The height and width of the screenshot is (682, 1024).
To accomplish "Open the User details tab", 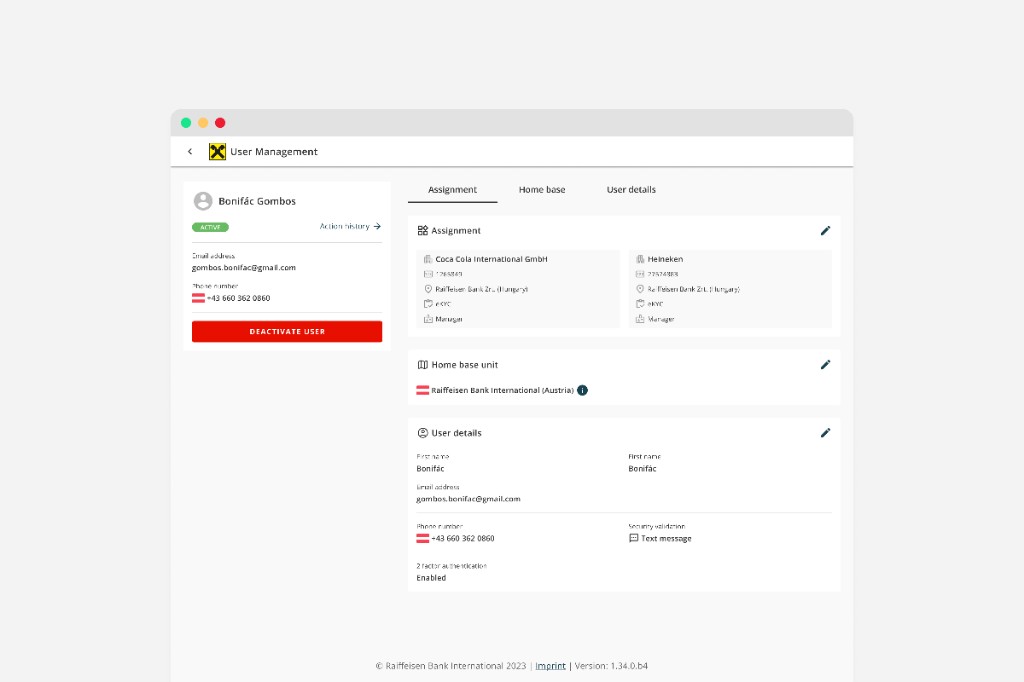I will (x=631, y=189).
